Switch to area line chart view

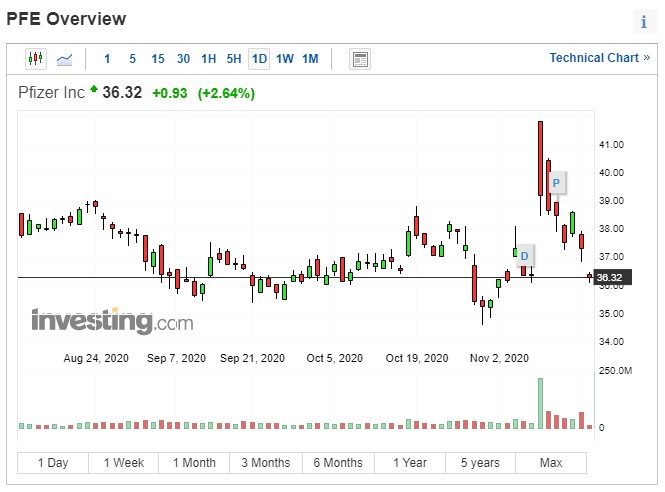click(x=64, y=59)
